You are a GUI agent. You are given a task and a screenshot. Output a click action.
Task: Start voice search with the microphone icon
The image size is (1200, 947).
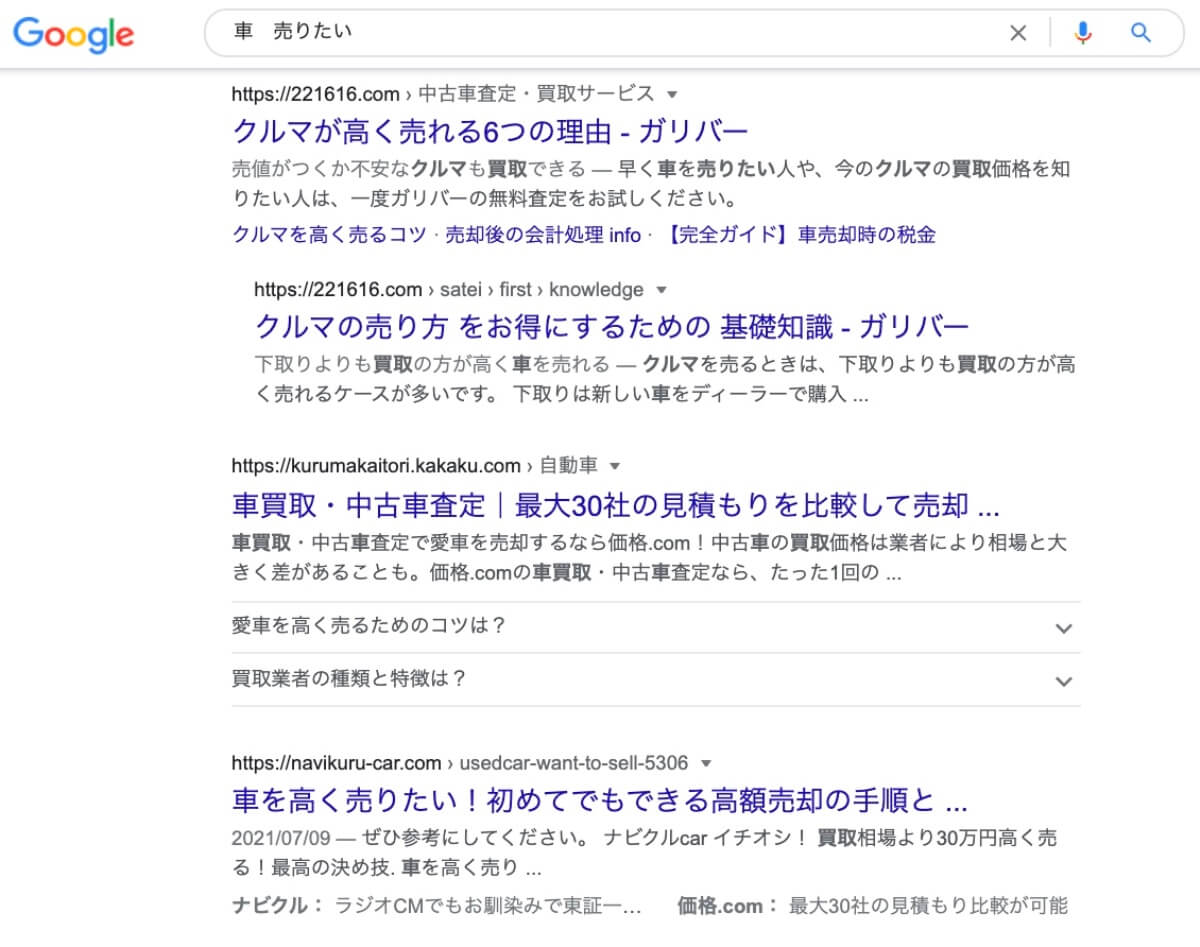tap(1083, 33)
